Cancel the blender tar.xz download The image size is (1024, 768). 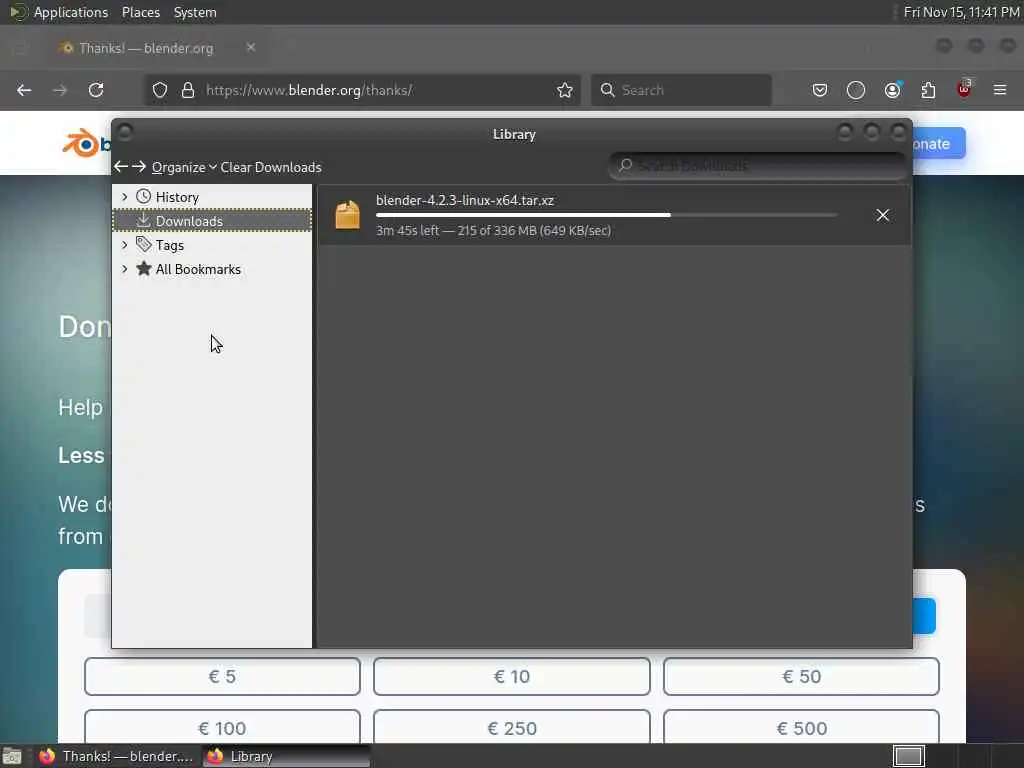(882, 215)
